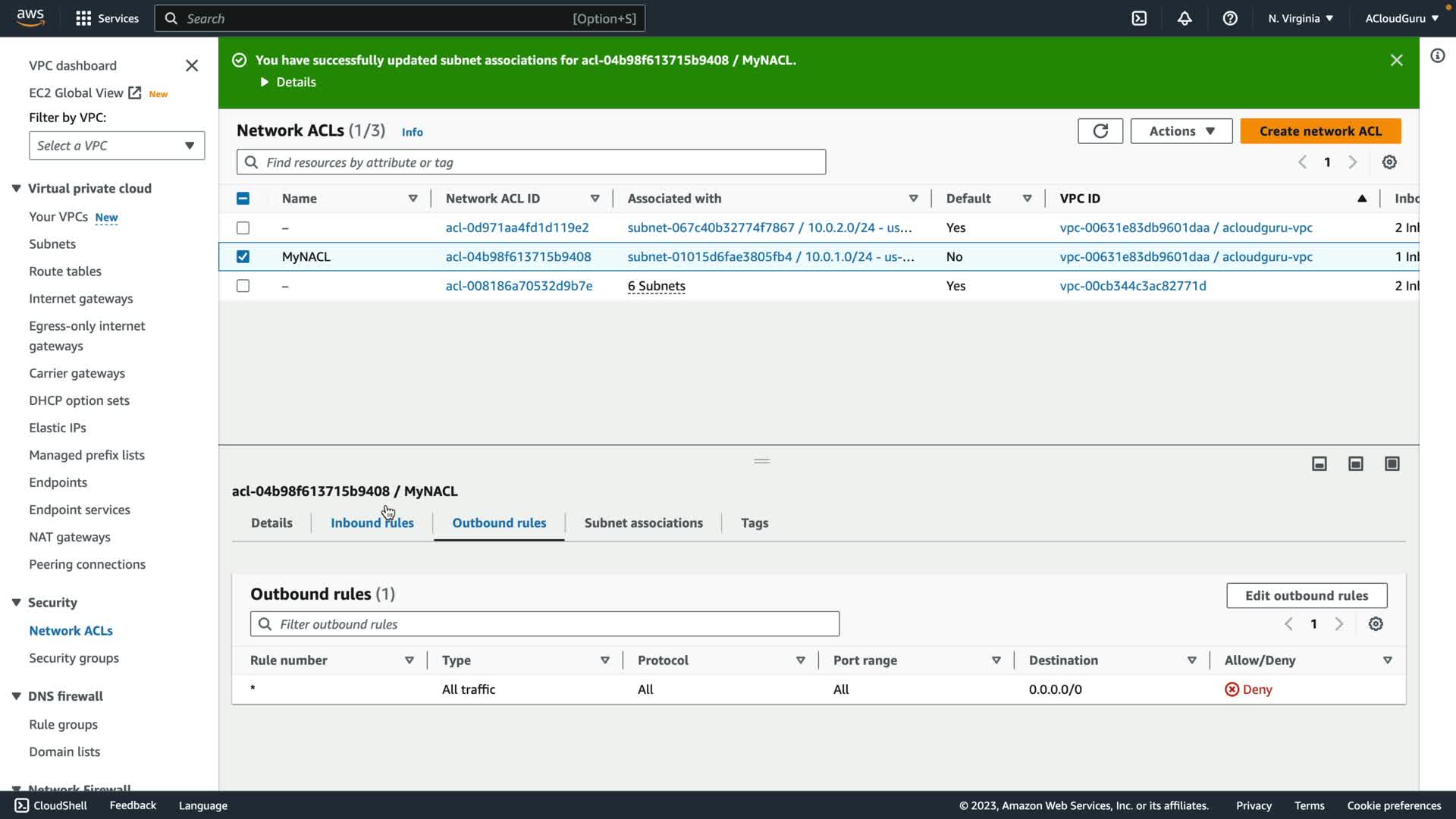Screen dimensions: 1456x819
Task: Open the Services grid menu
Action: tap(83, 18)
